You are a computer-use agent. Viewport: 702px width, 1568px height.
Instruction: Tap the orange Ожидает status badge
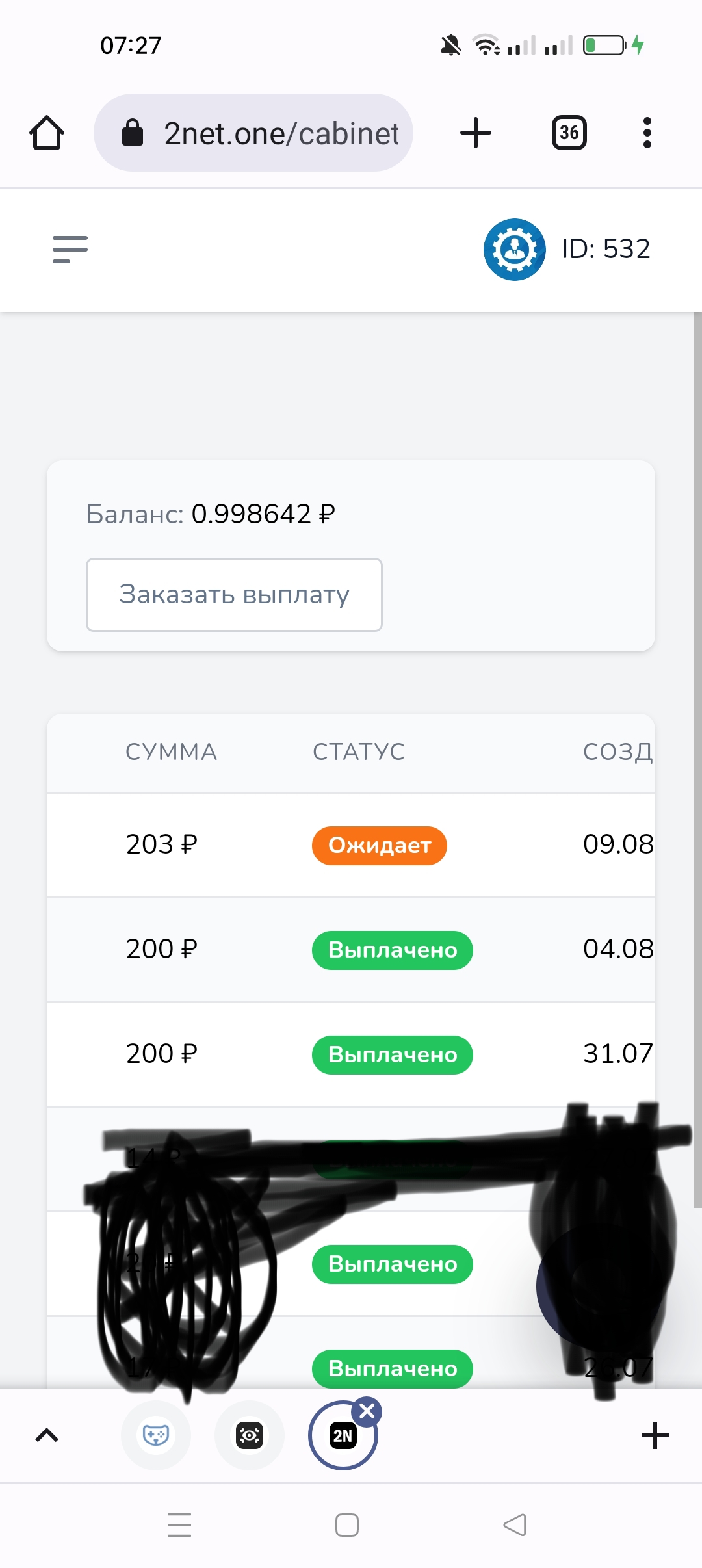coord(380,846)
